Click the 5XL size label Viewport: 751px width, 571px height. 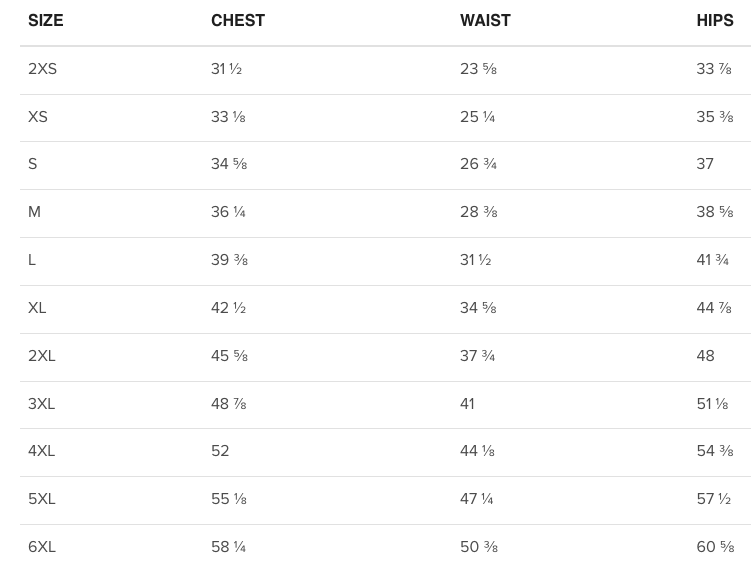tap(42, 499)
